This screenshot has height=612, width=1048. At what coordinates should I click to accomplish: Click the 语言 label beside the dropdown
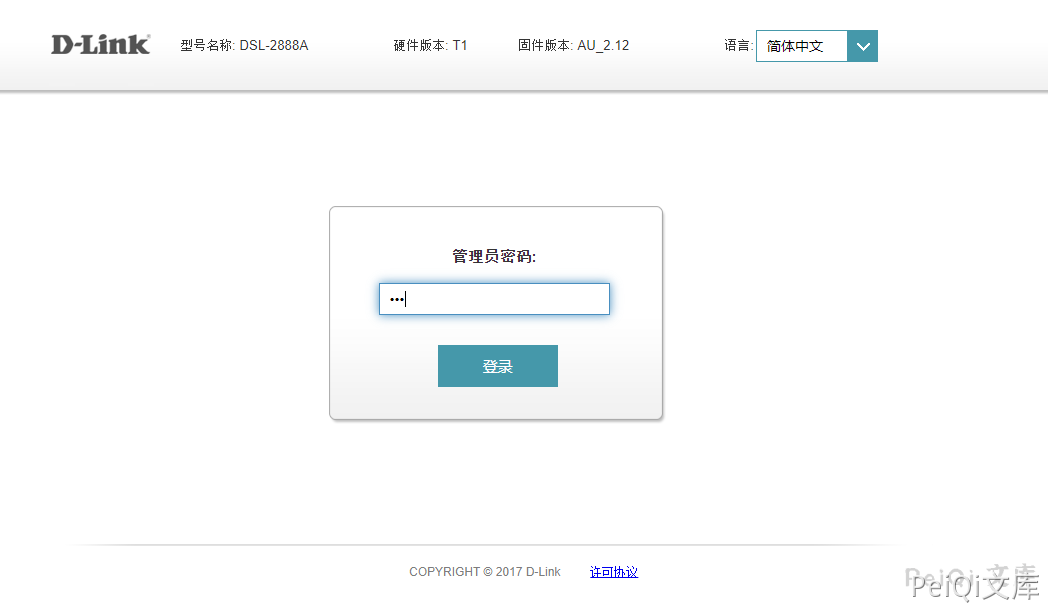[x=737, y=46]
